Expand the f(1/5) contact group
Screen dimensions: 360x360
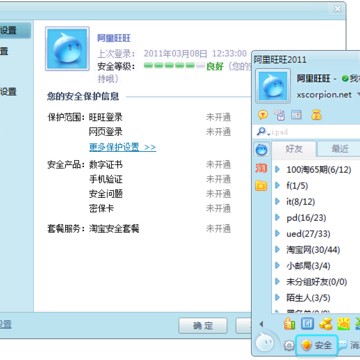tap(277, 186)
